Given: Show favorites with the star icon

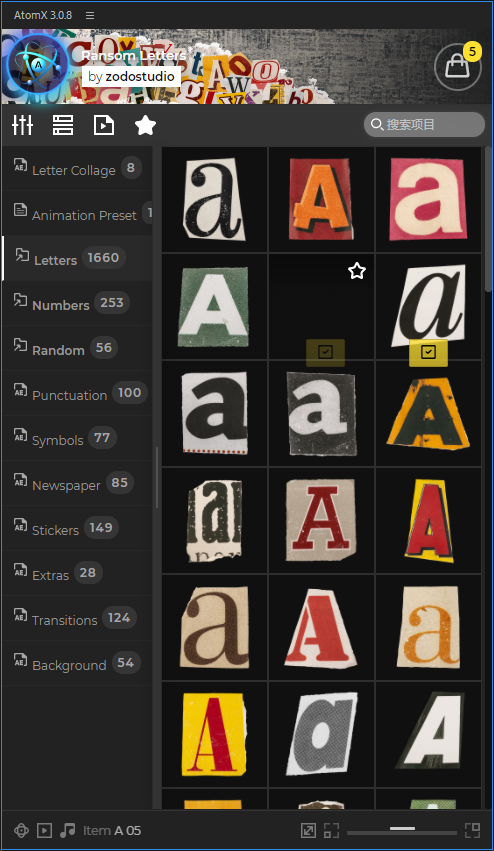Looking at the screenshot, I should (x=145, y=125).
